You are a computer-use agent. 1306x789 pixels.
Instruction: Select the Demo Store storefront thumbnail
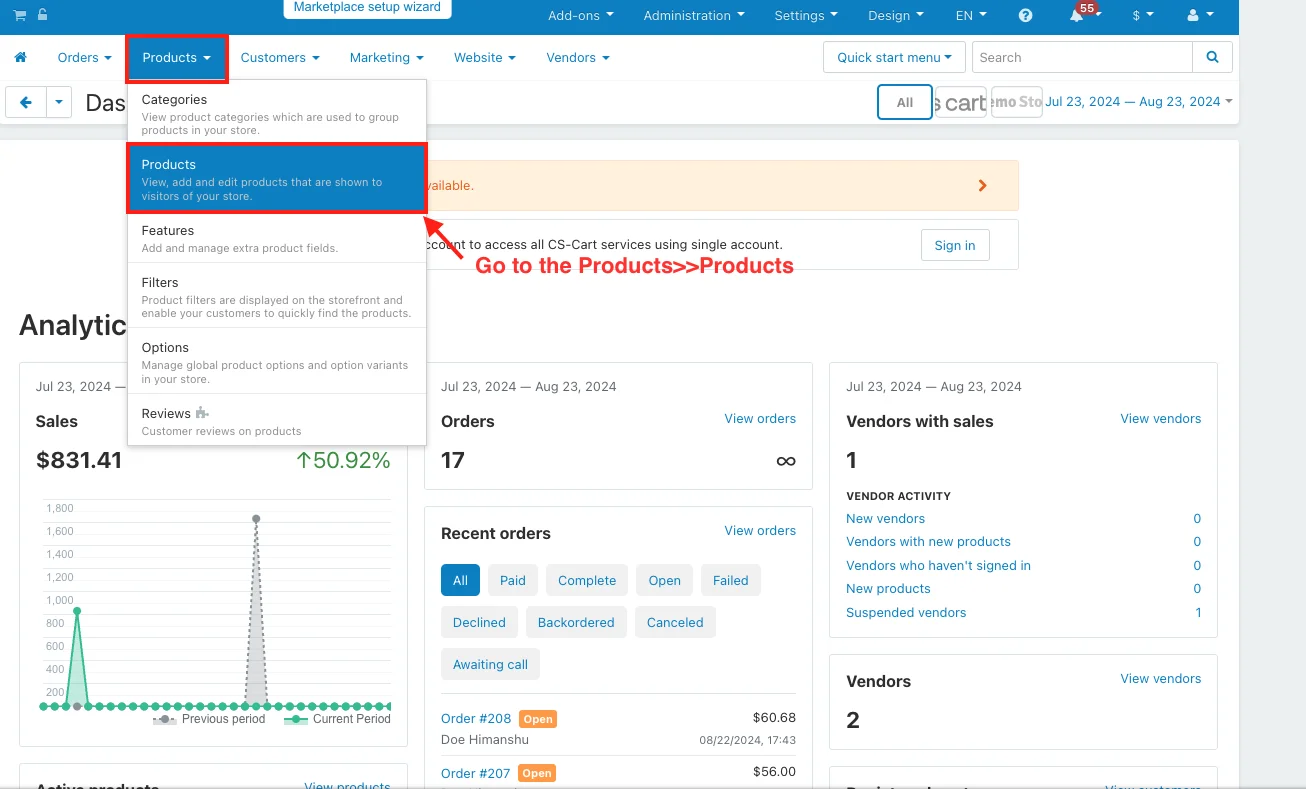click(x=1017, y=102)
